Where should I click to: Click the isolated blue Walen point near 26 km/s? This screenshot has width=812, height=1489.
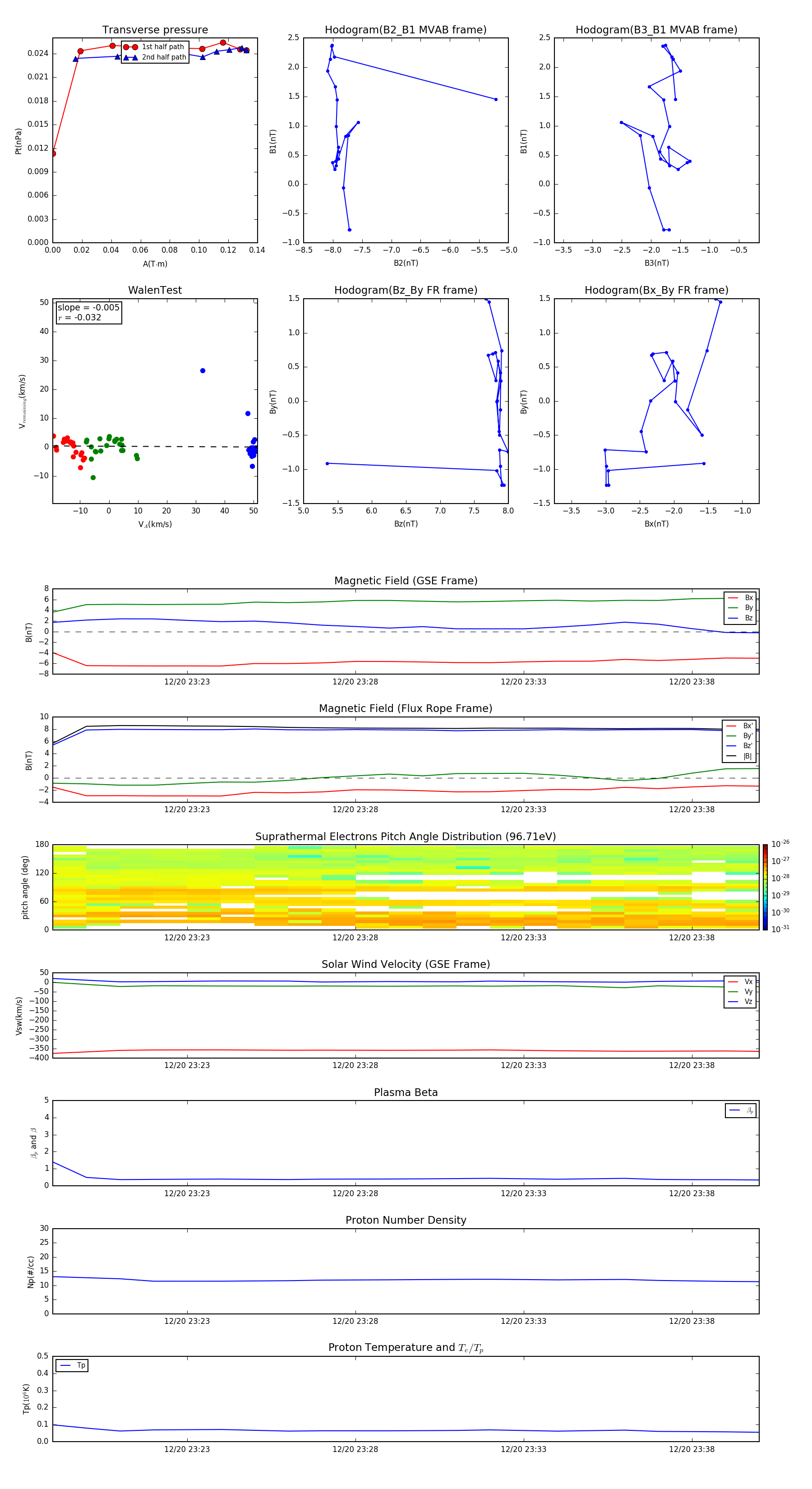coord(203,371)
